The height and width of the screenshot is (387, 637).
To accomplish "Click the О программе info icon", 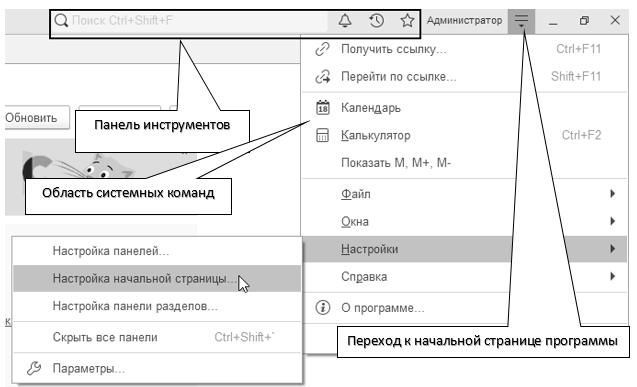I will click(323, 307).
